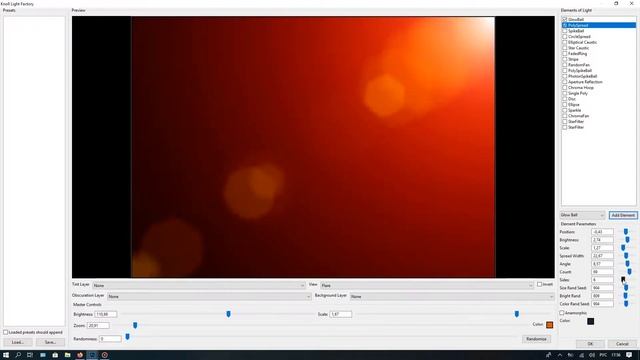Viewport: 640px width, 360px height.
Task: Select Single Poly in elements list
Action: [578, 93]
